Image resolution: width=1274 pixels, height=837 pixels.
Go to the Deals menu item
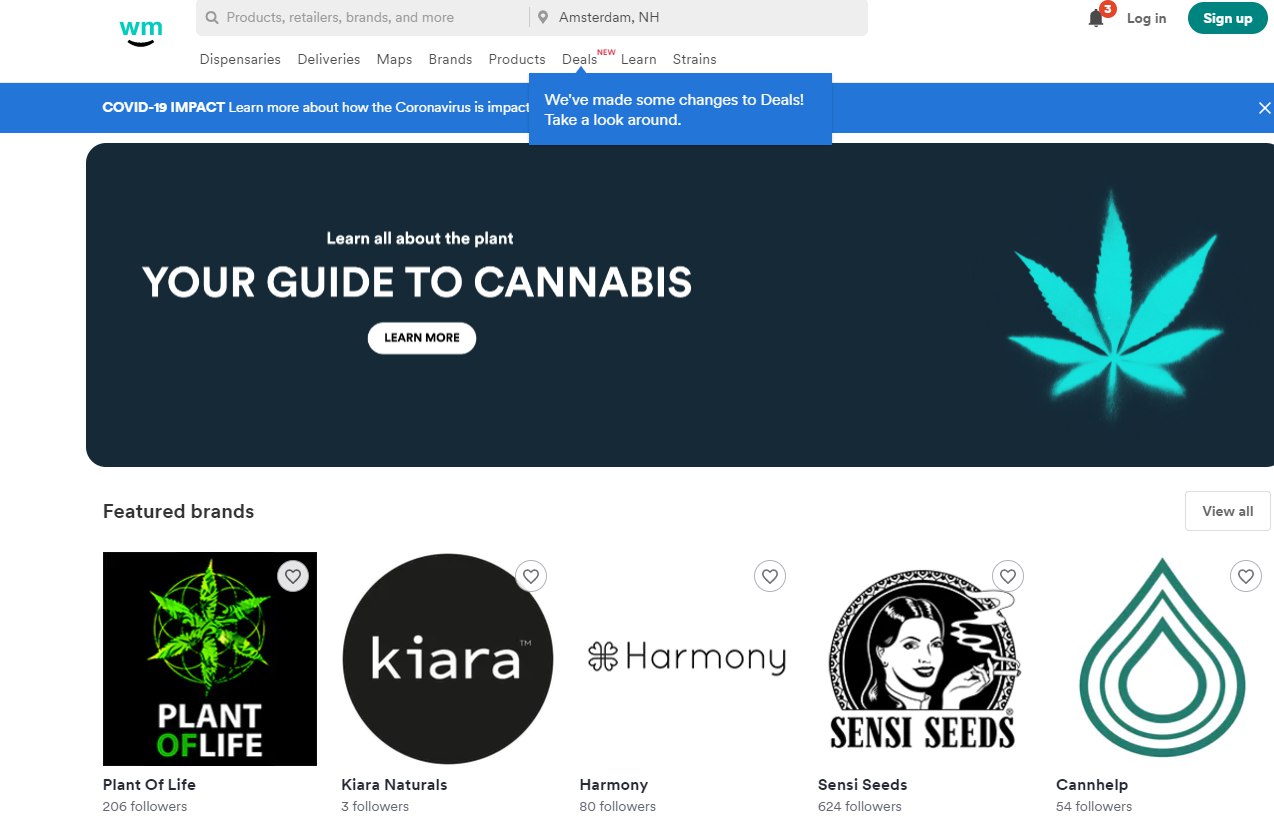pyautogui.click(x=579, y=59)
